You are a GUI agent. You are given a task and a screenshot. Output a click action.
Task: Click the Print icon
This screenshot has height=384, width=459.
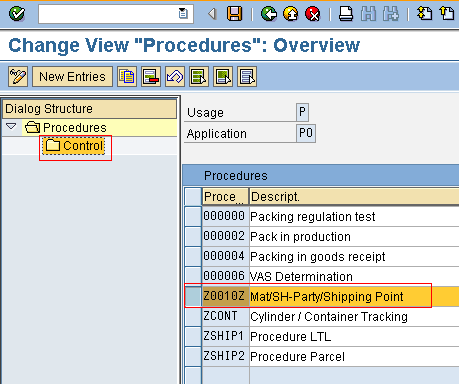click(x=346, y=14)
